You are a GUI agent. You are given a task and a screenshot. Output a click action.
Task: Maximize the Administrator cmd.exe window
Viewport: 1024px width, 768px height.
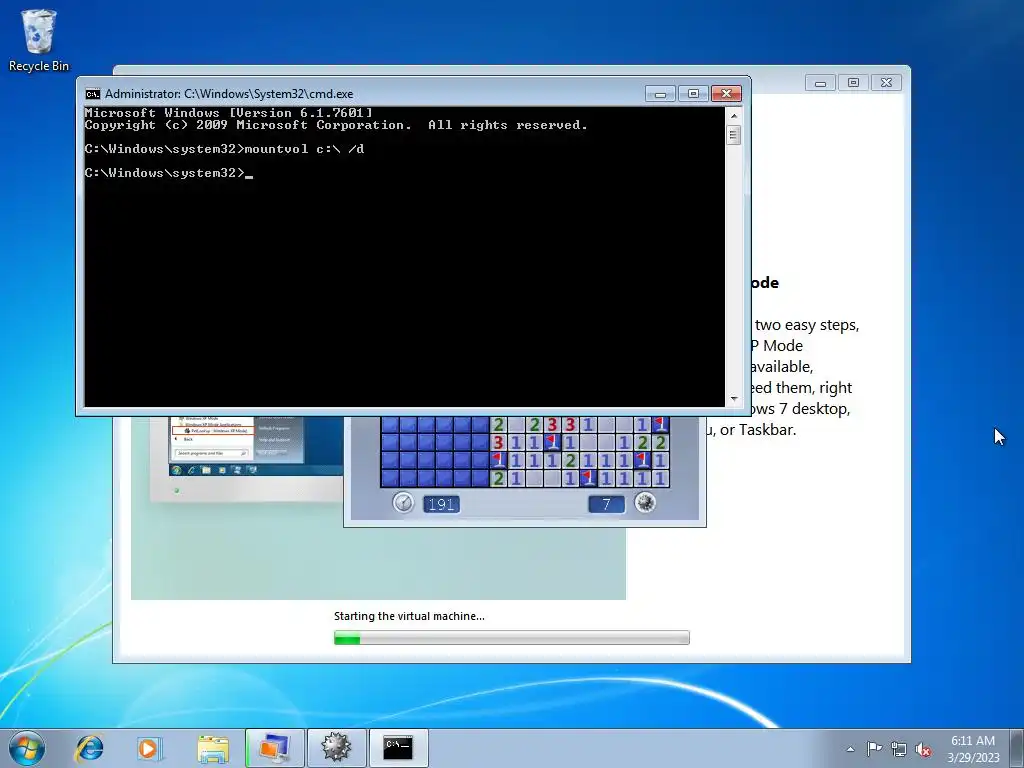693,94
